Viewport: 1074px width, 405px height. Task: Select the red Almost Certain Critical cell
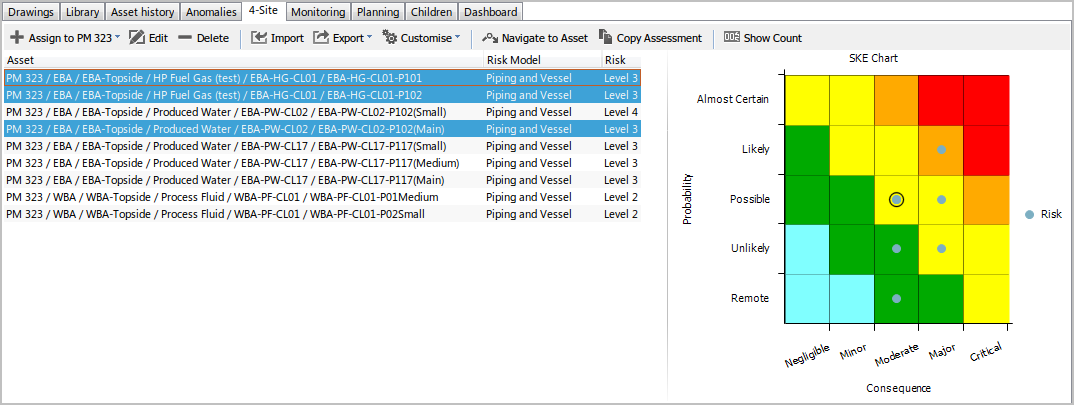(985, 99)
